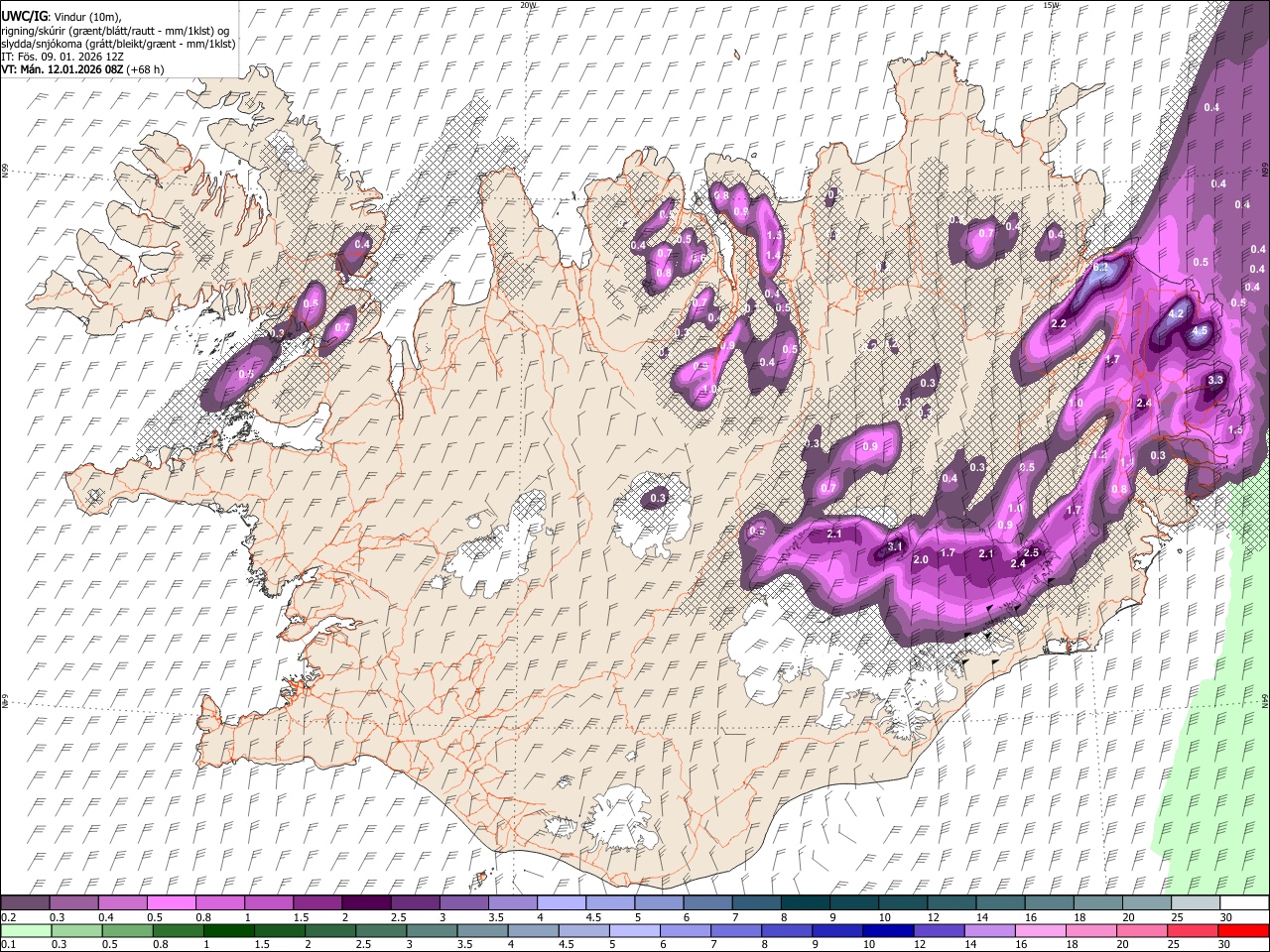This screenshot has height=952, width=1270.
Task: Select the light gray 25–30 snow legend swatch
Action: [x=1196, y=903]
